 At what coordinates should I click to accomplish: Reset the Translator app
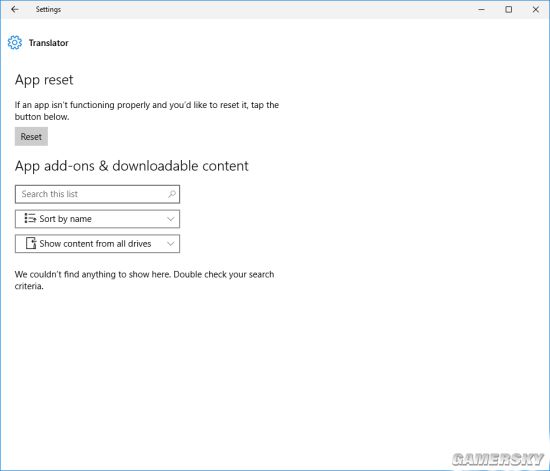(31, 136)
